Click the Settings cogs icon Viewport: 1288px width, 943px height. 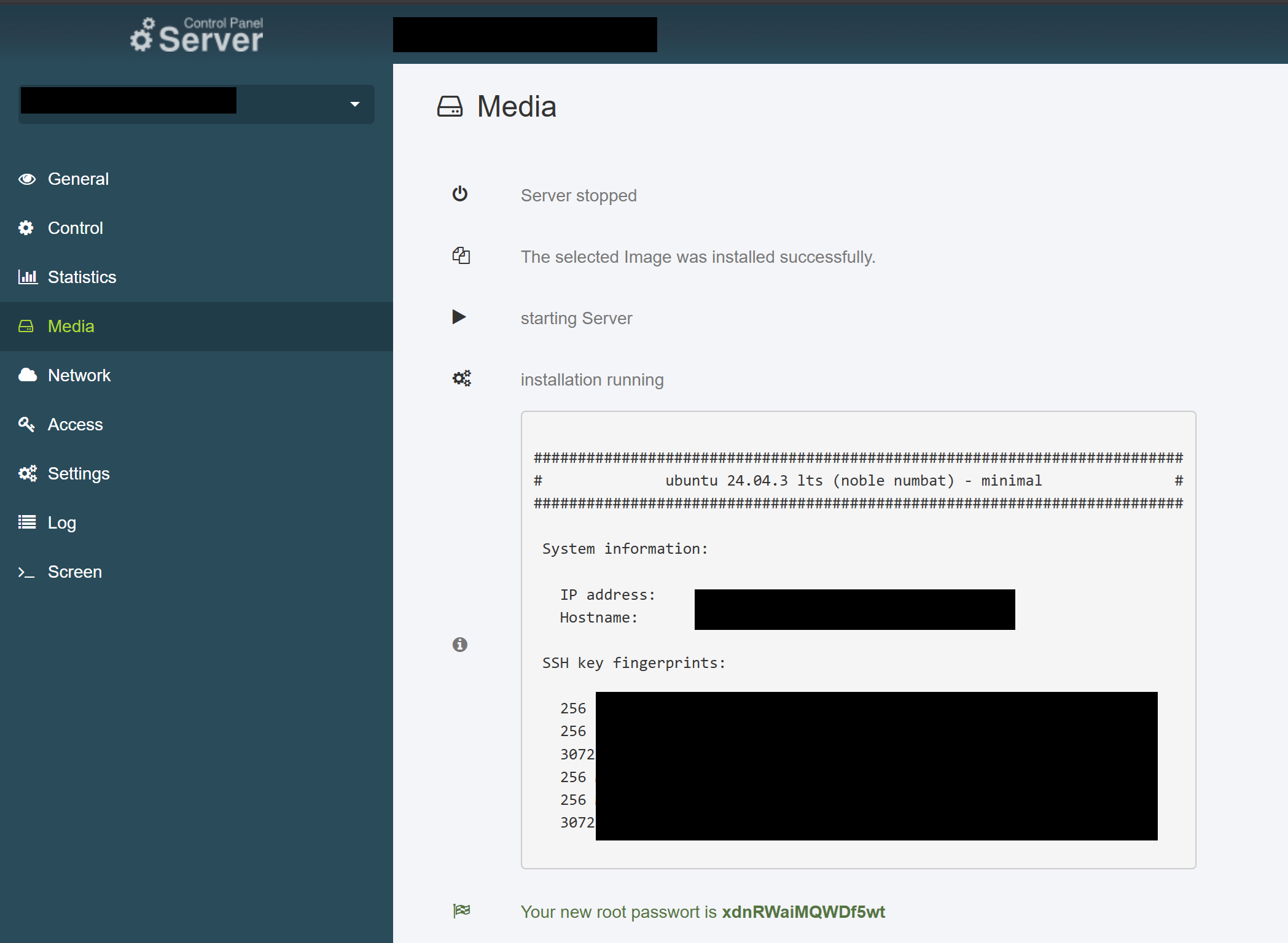[28, 473]
